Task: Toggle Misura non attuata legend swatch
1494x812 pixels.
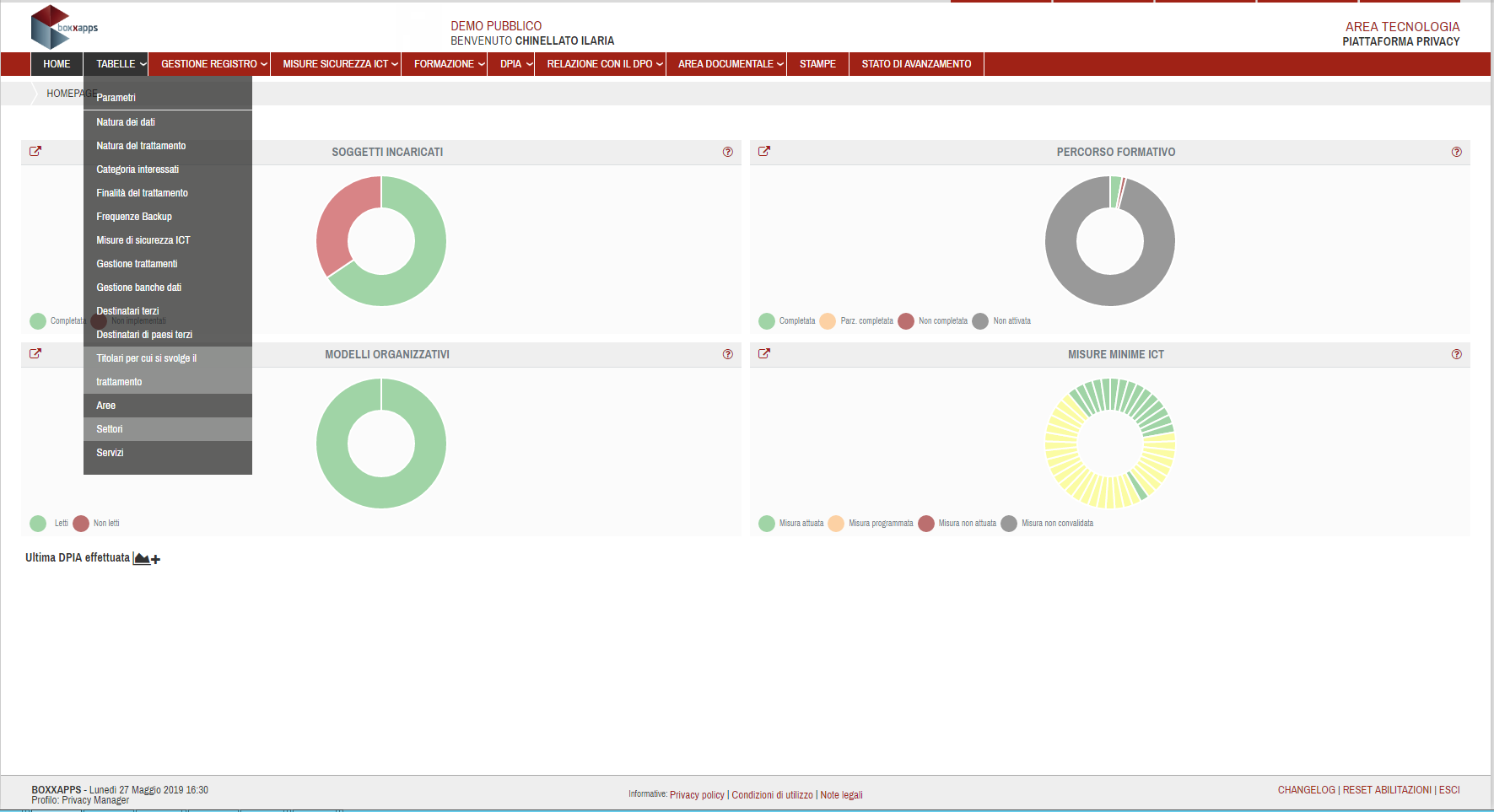Action: (926, 524)
